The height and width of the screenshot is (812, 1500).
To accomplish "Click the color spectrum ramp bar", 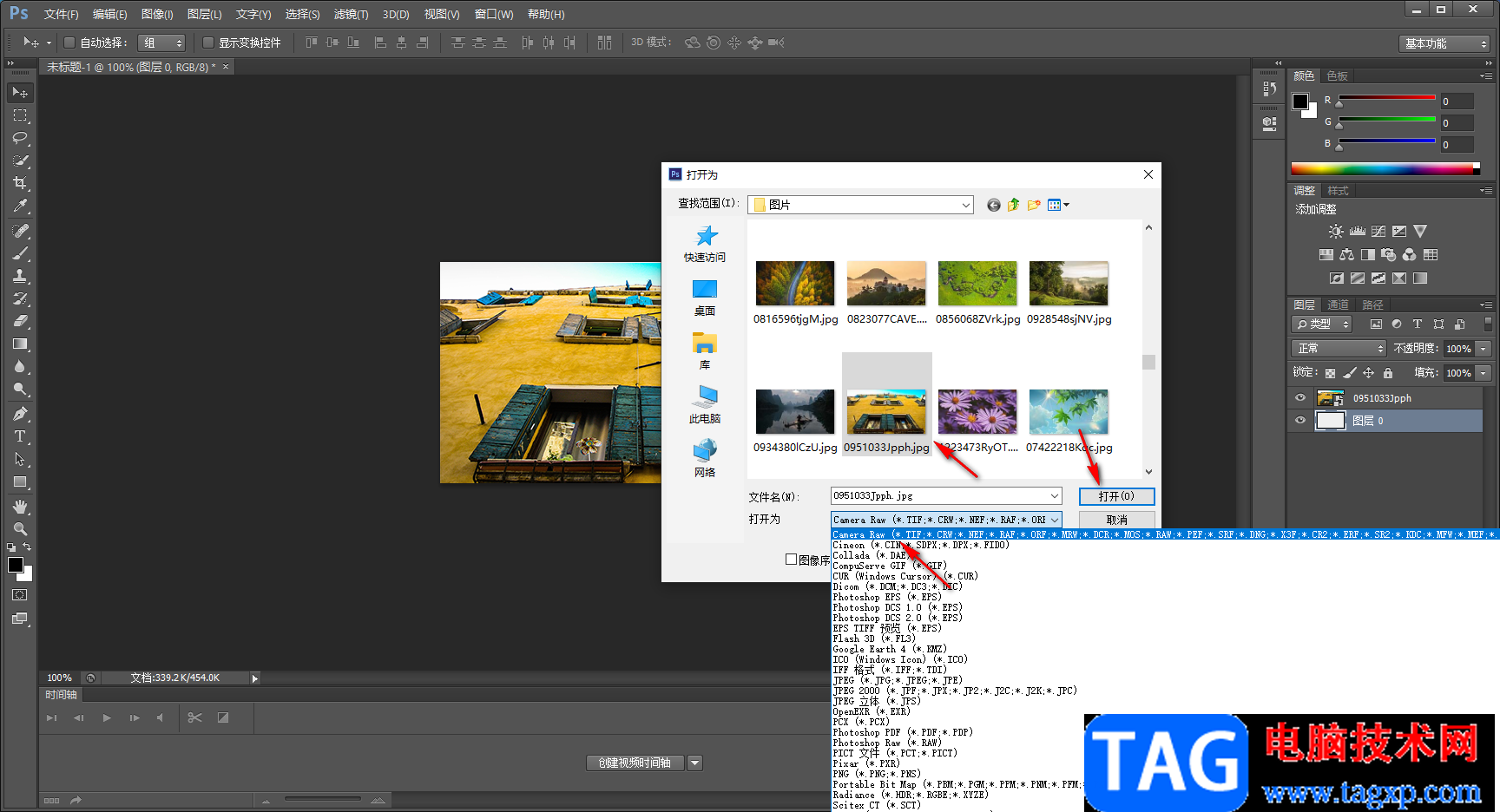I will [x=1384, y=168].
